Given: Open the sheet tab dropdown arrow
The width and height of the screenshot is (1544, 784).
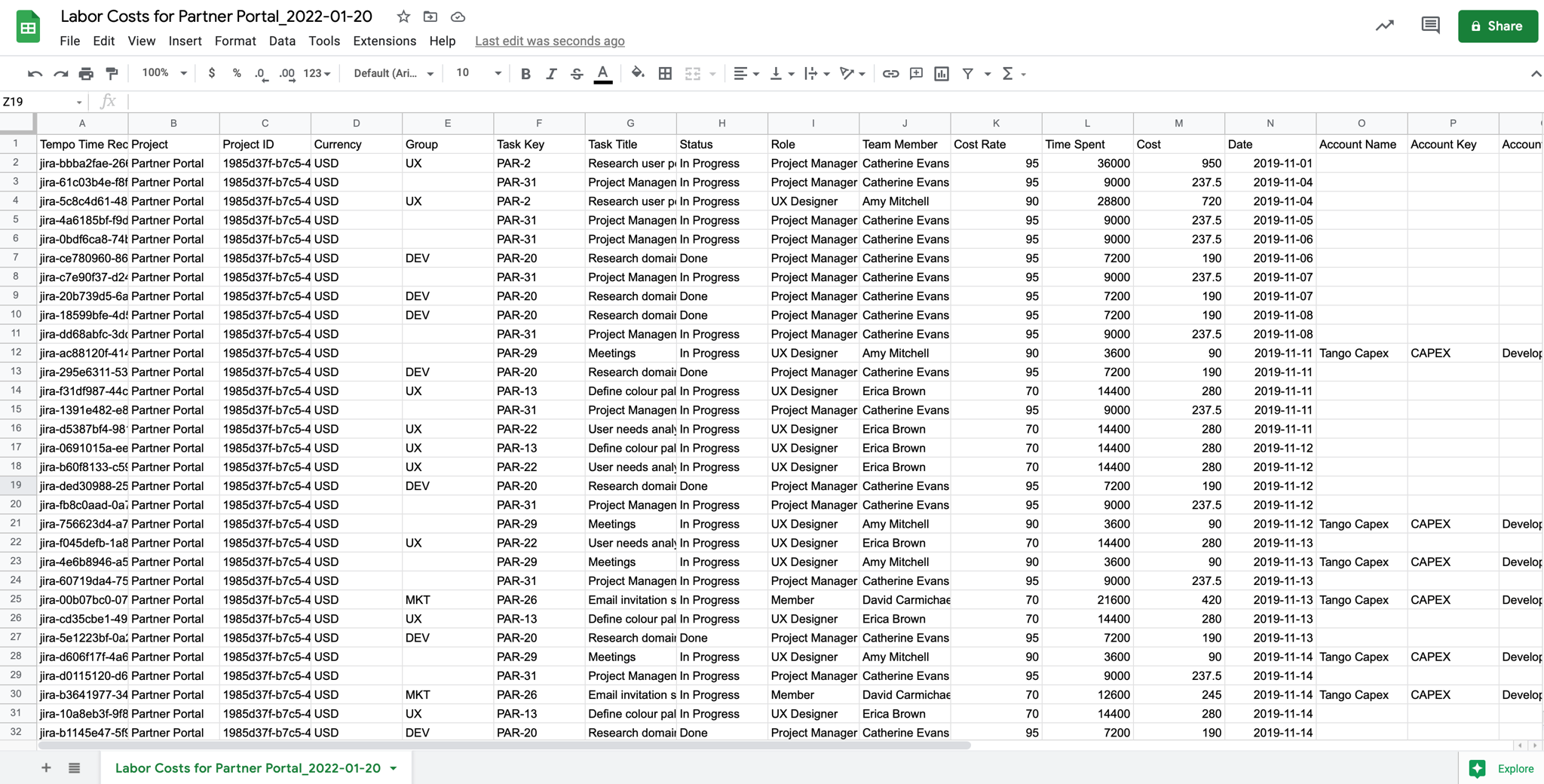Looking at the screenshot, I should pyautogui.click(x=392, y=768).
